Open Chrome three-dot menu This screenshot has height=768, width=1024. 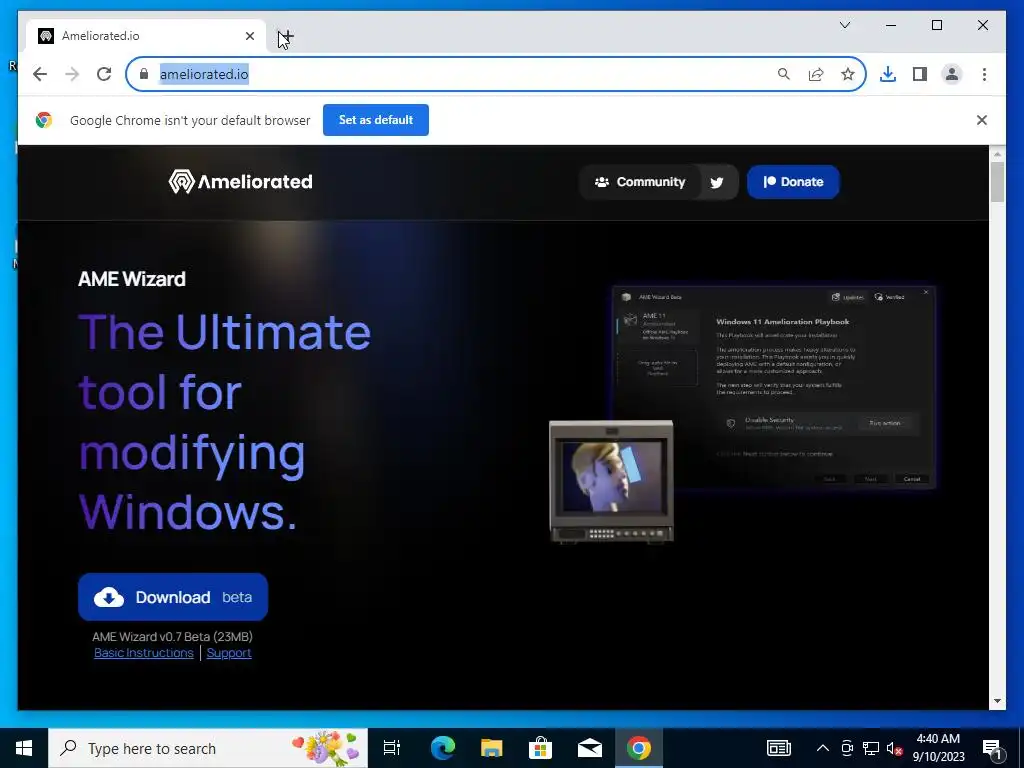[x=984, y=74]
